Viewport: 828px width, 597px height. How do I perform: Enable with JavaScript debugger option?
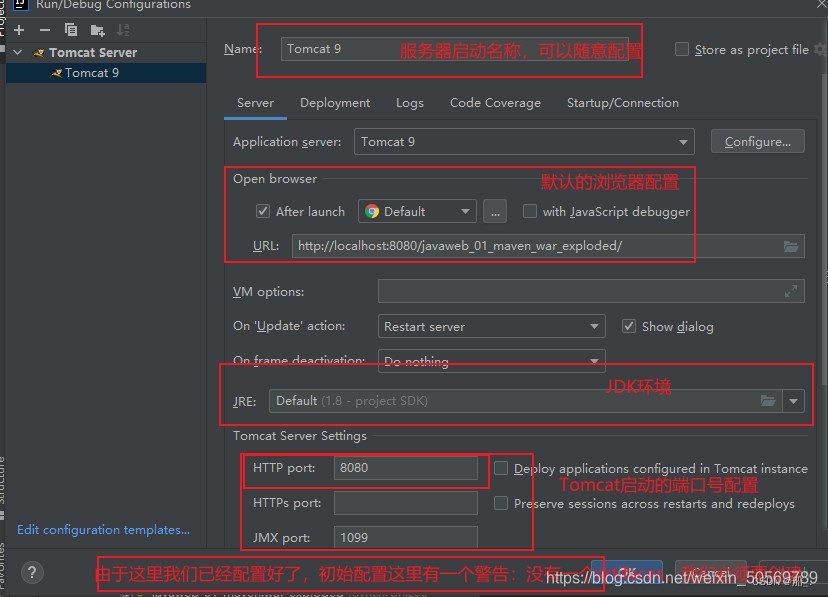pyautogui.click(x=529, y=212)
